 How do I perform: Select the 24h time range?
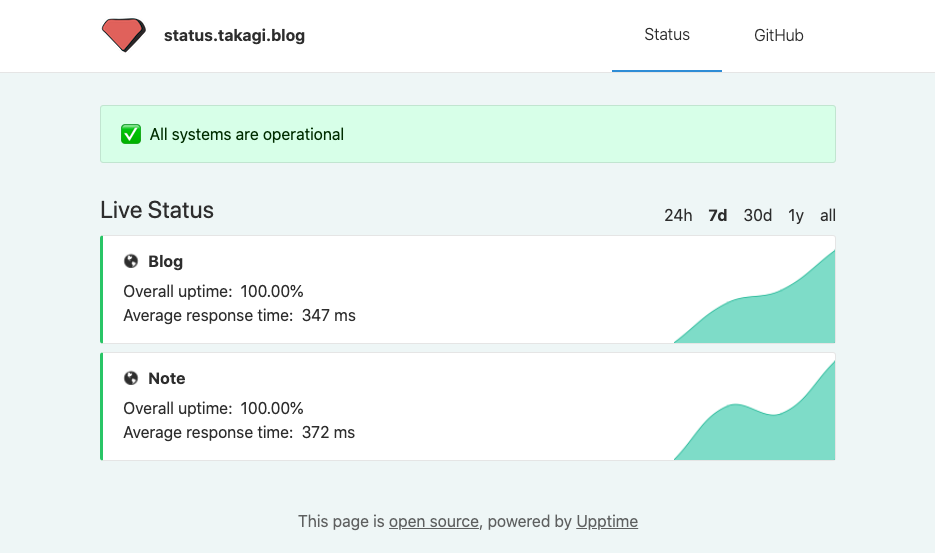point(678,215)
